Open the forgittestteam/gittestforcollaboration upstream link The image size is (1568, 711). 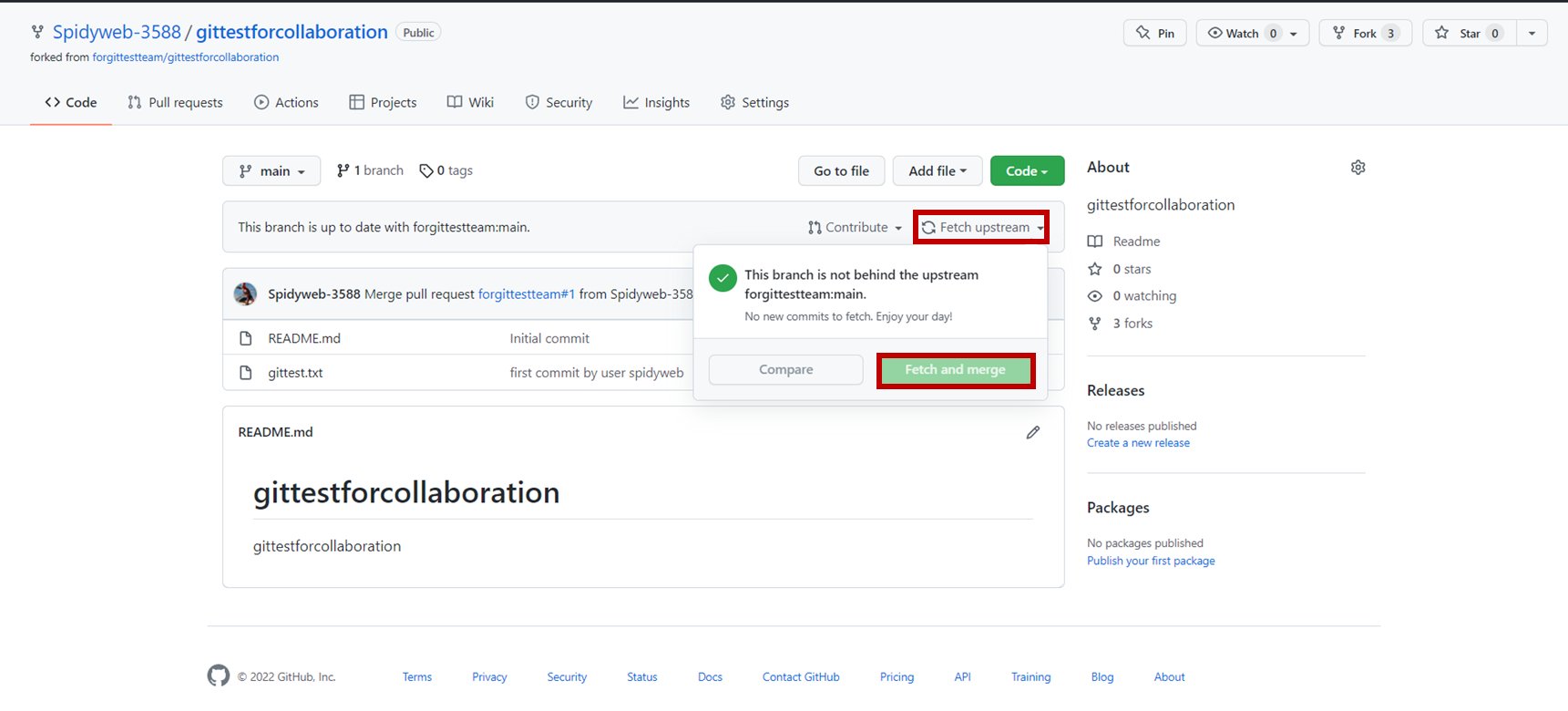point(186,57)
